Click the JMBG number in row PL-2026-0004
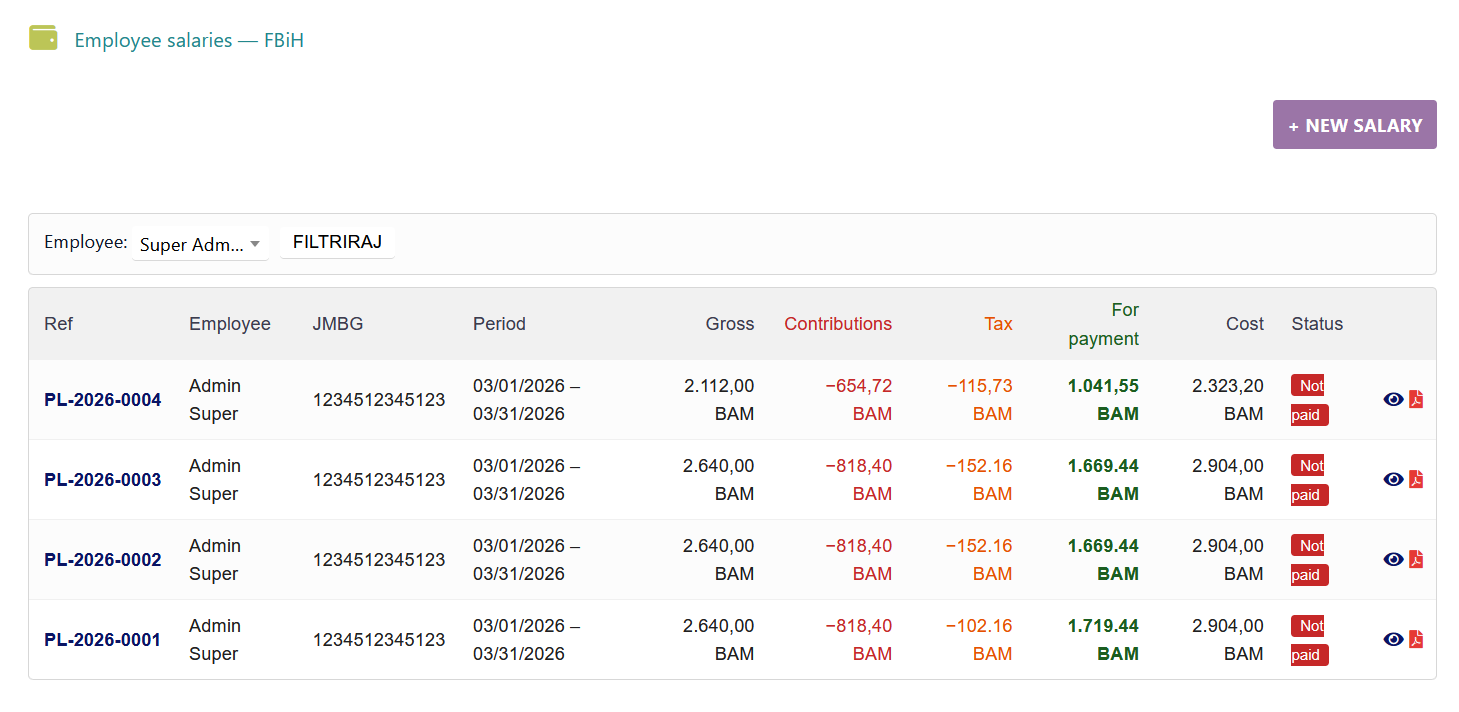Image resolution: width=1459 pixels, height=712 pixels. 379,400
